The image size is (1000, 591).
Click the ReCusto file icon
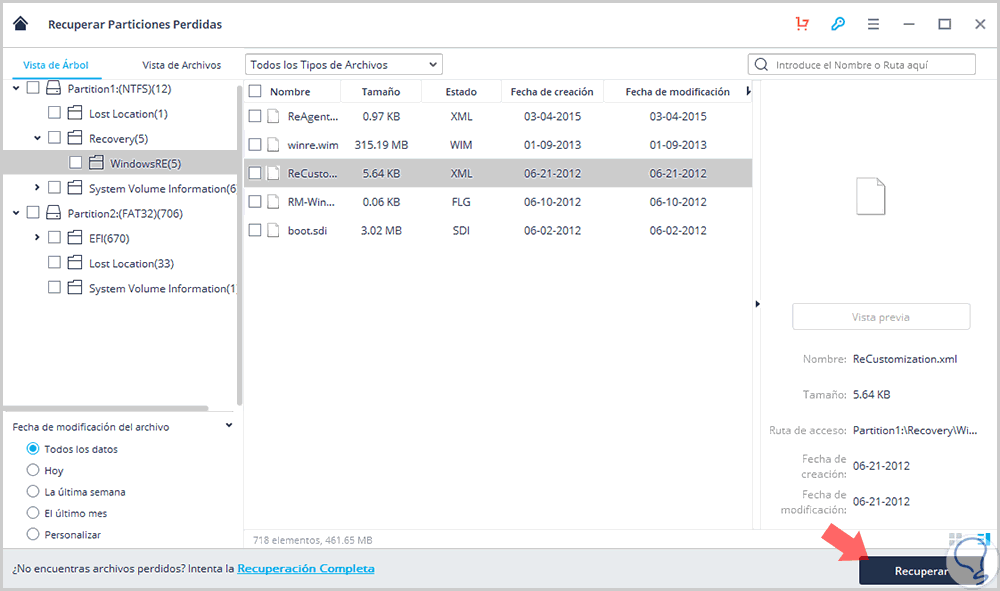[273, 173]
